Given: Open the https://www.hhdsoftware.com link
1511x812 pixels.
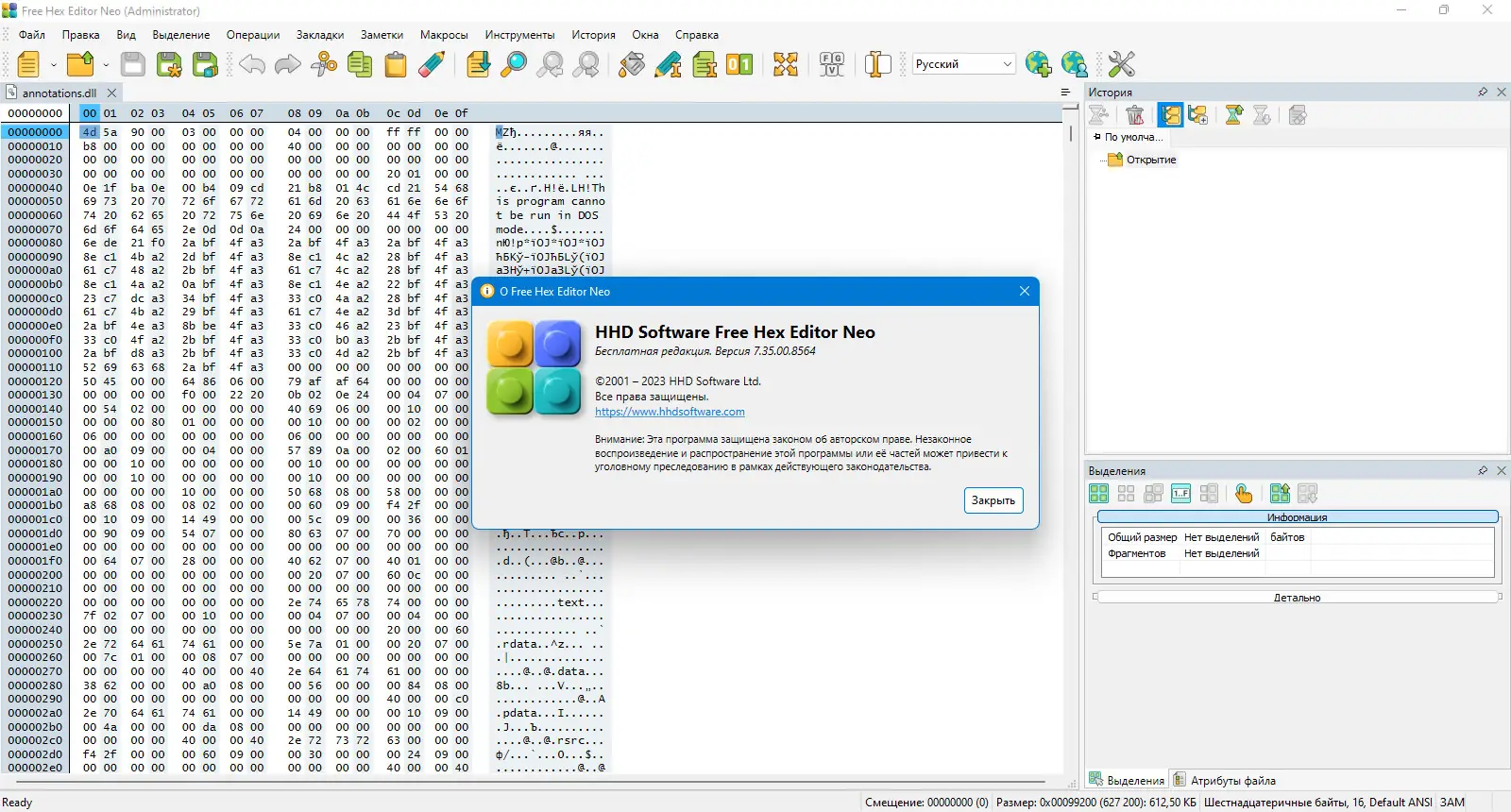Looking at the screenshot, I should point(670,412).
